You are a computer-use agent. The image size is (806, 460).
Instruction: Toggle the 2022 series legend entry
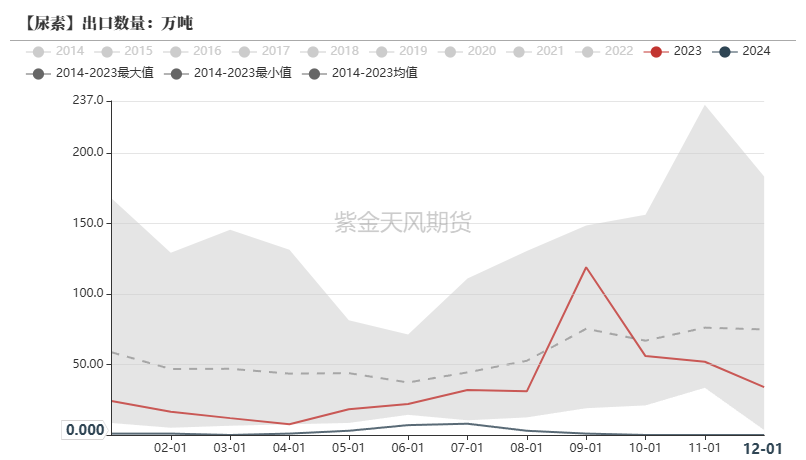coord(604,51)
